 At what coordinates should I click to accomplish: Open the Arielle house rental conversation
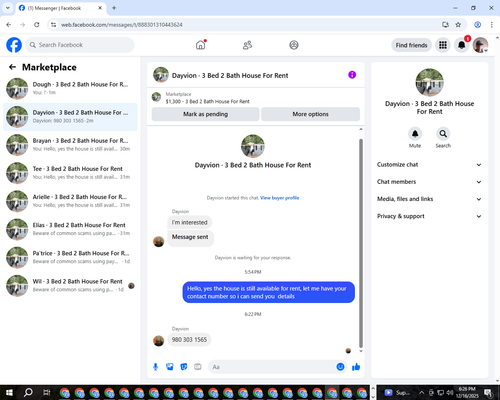click(x=70, y=201)
